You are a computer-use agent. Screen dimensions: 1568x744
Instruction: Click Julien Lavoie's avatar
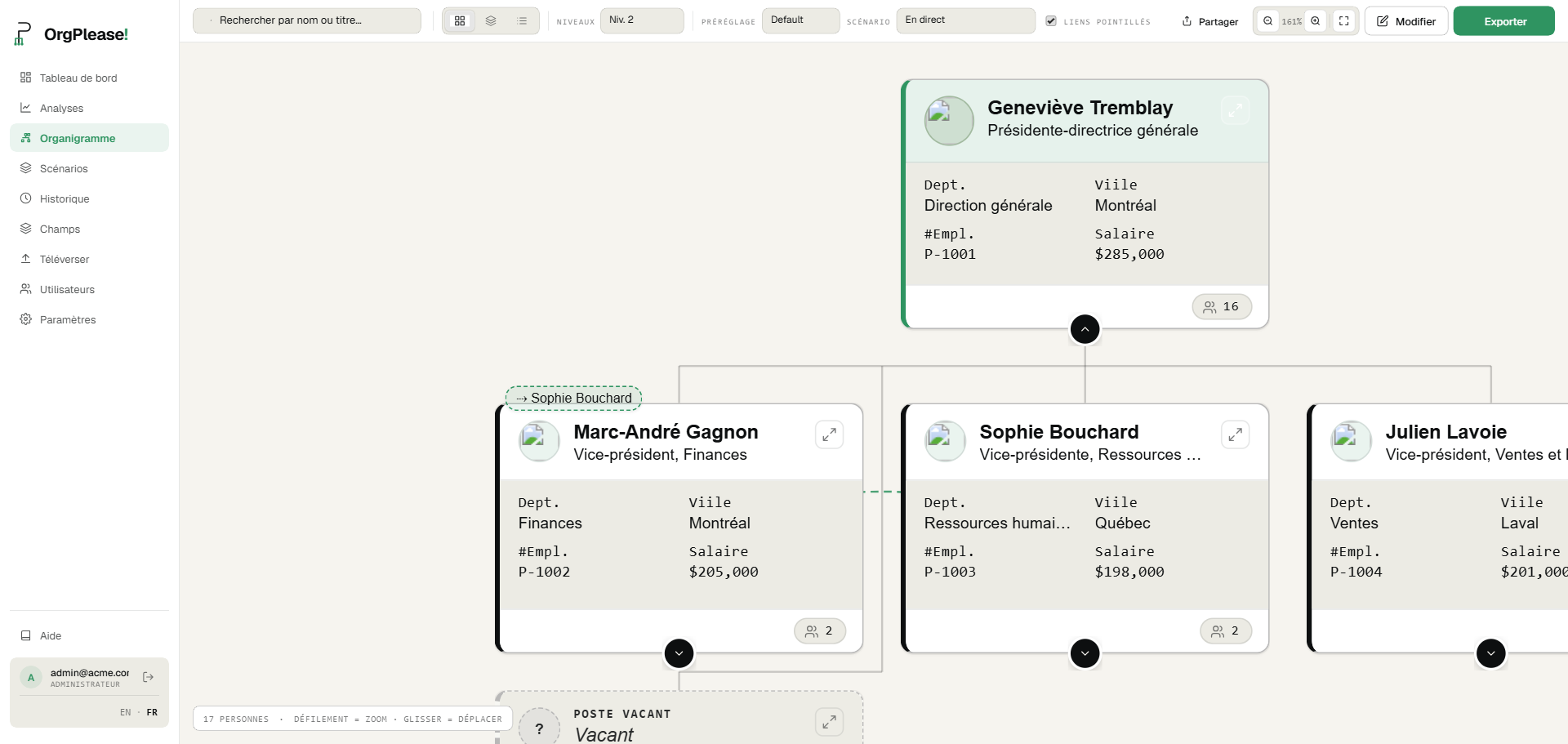click(x=1351, y=441)
